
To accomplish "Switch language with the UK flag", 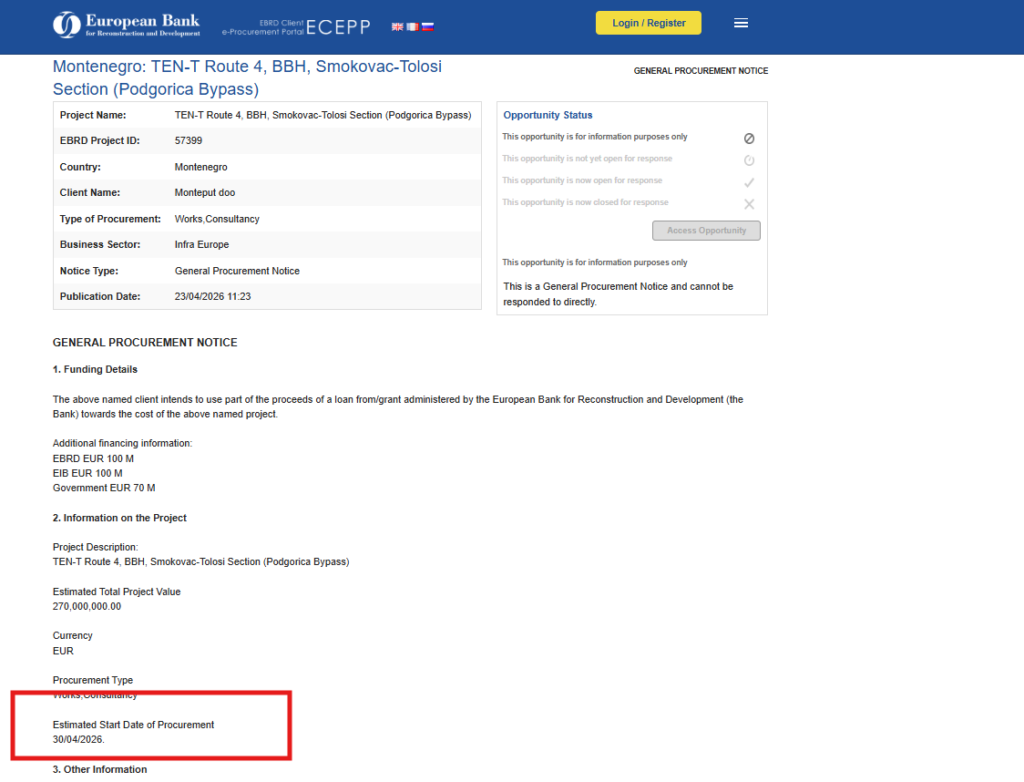I will [398, 27].
